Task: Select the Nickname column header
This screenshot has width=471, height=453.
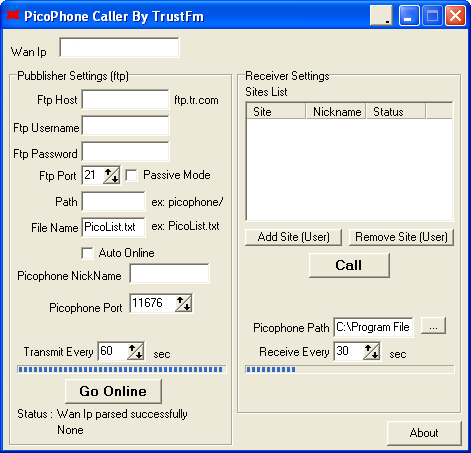Action: coord(336,111)
